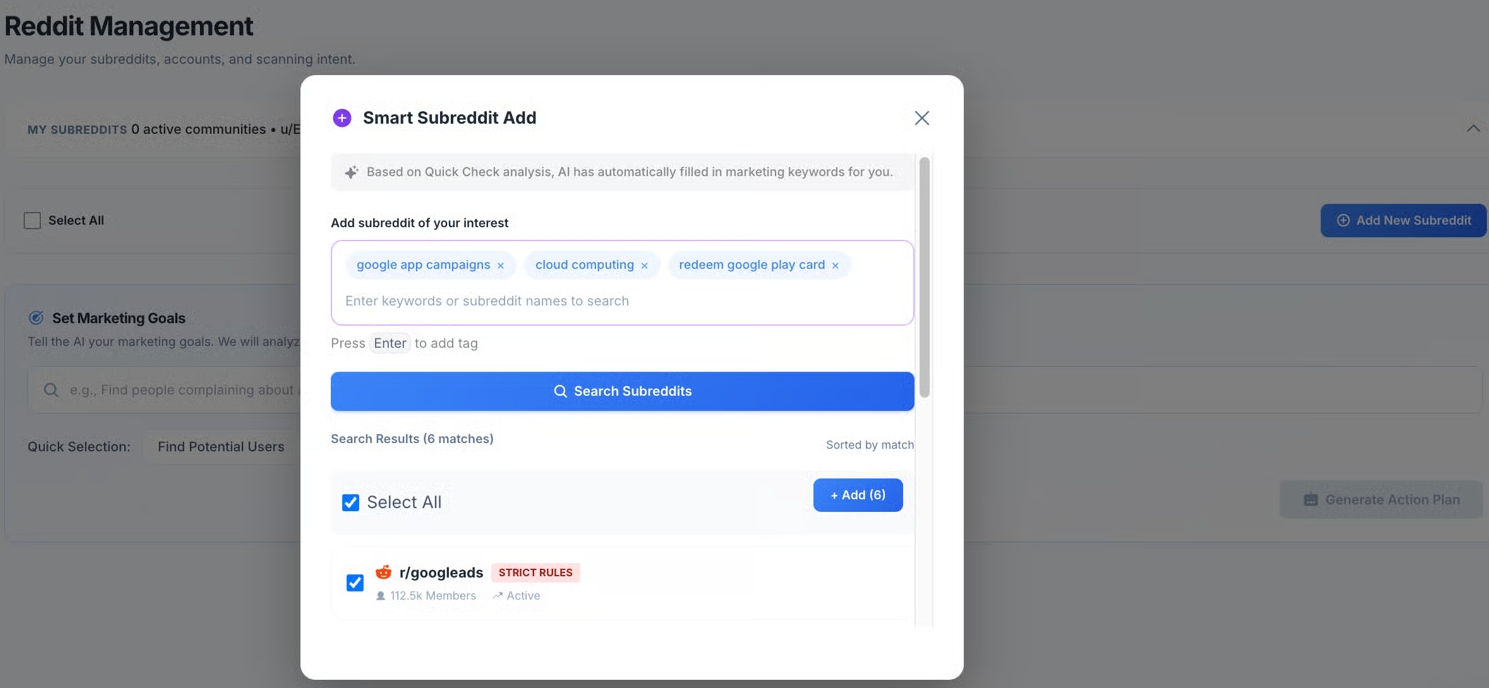Remove the 'cloud computing' tag
This screenshot has height=688, width=1489.
[644, 266]
